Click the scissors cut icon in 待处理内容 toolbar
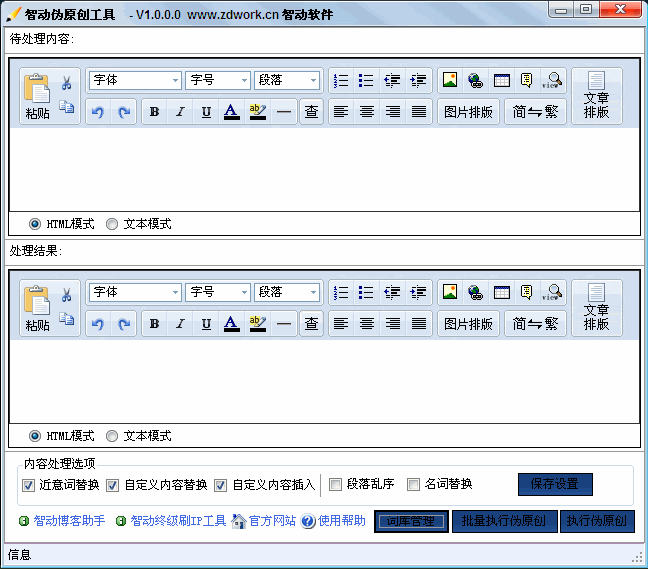Viewport: 648px width, 569px height. click(x=67, y=83)
